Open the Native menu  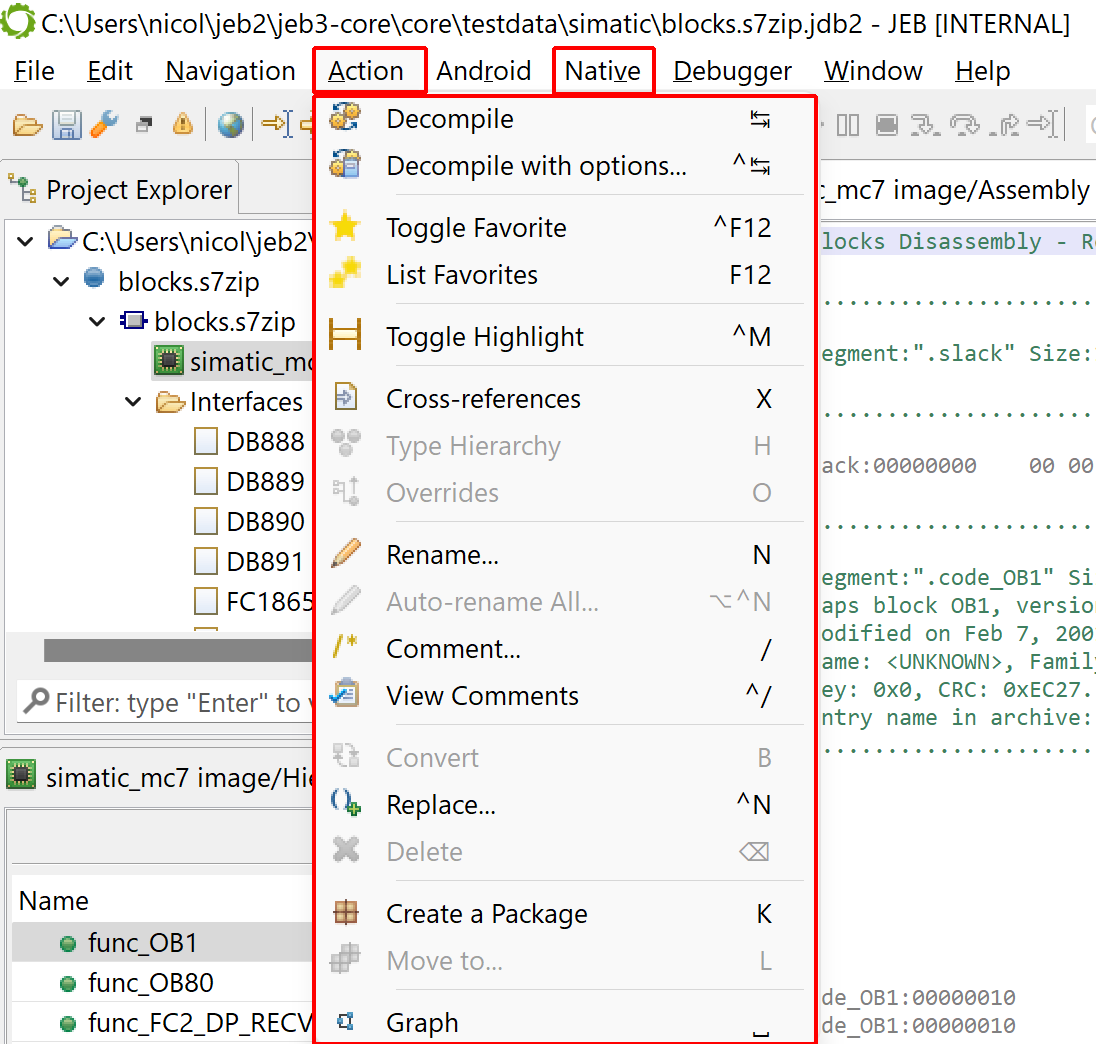tap(603, 71)
